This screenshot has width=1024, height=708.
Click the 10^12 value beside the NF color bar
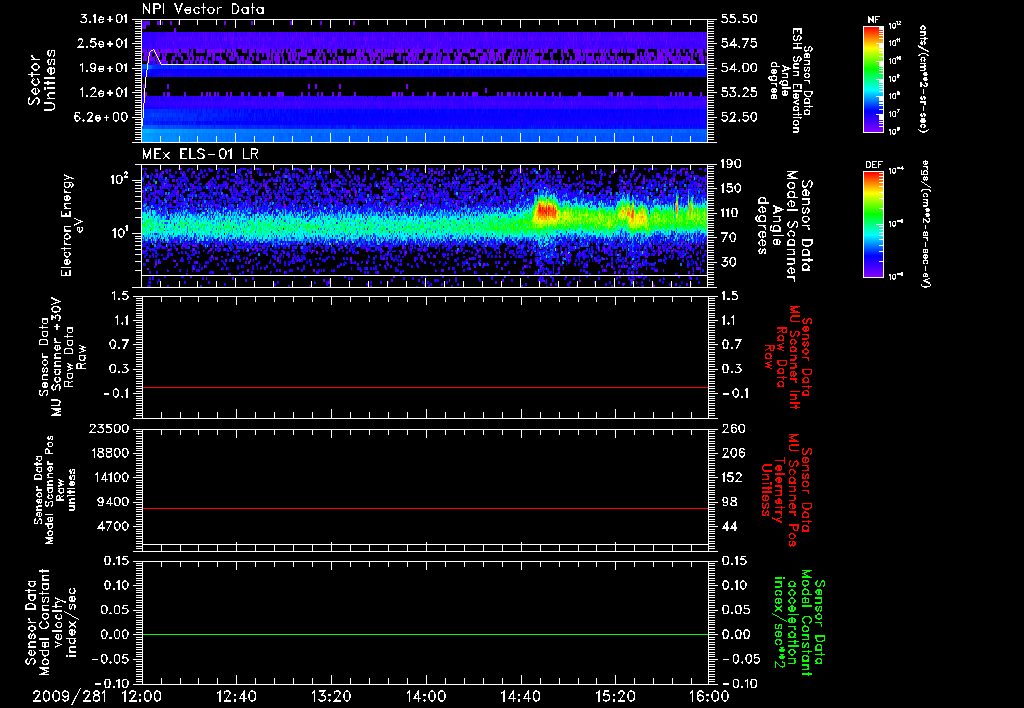pyautogui.click(x=894, y=25)
